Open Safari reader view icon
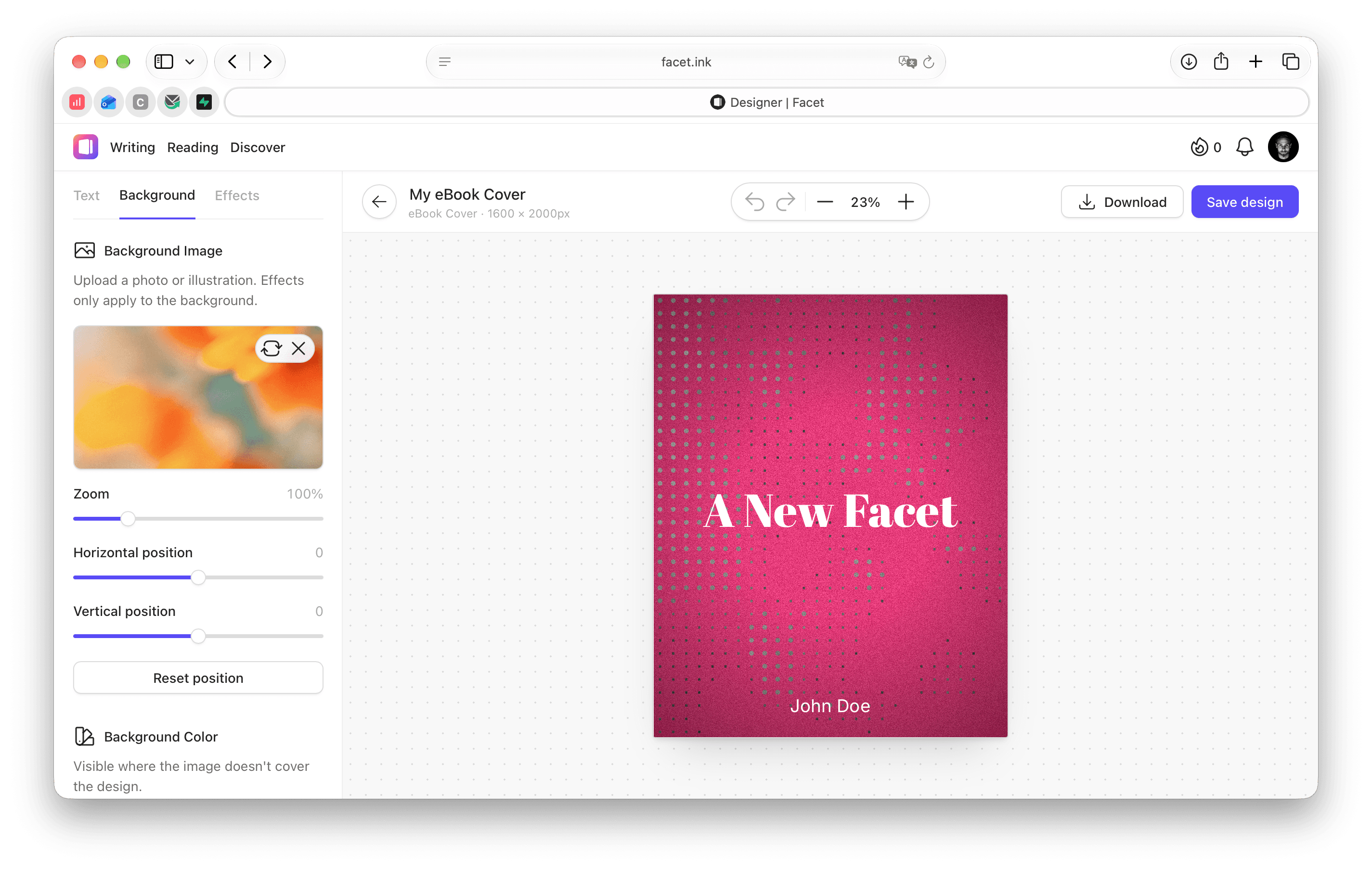Screen dimensions: 1372x870 445,62
